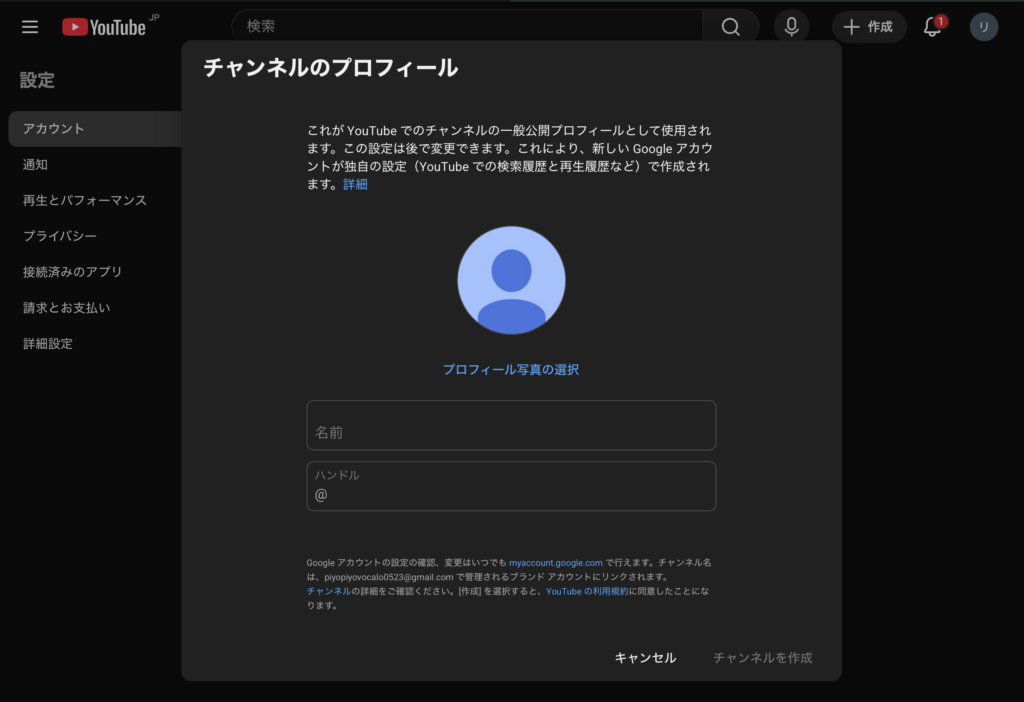Image resolution: width=1024 pixels, height=702 pixels.
Task: Open 通知 settings section
Action: point(36,165)
